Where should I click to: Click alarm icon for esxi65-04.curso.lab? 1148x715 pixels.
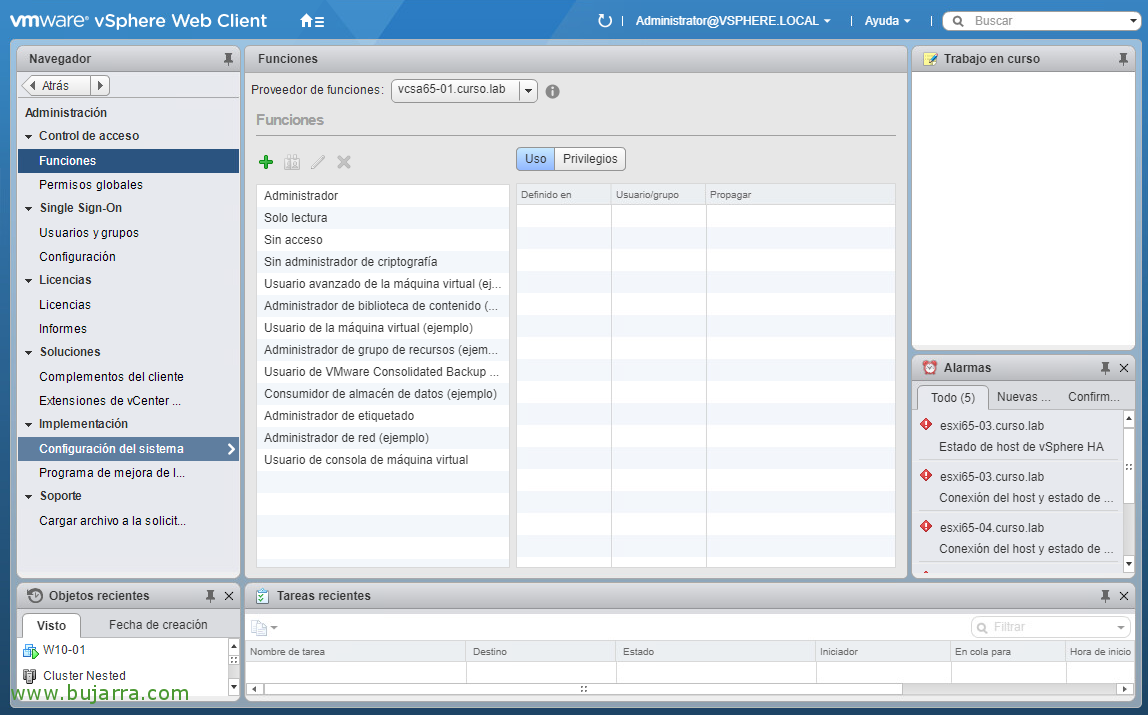click(x=926, y=526)
